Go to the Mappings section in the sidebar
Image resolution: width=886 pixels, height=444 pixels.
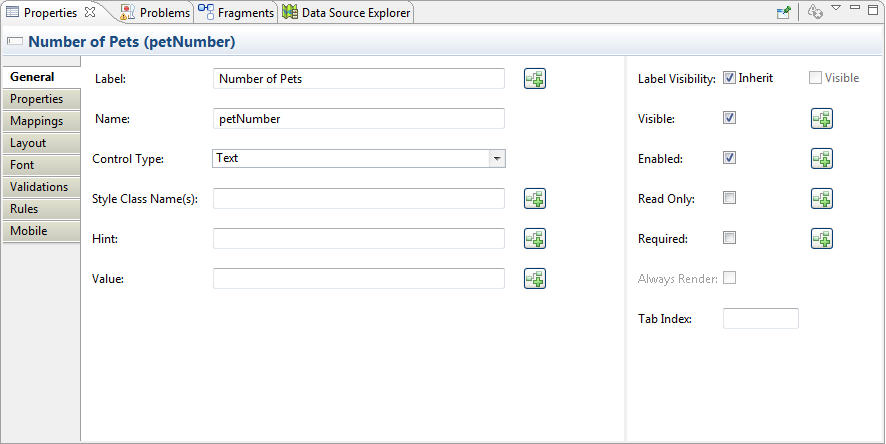pyautogui.click(x=36, y=121)
